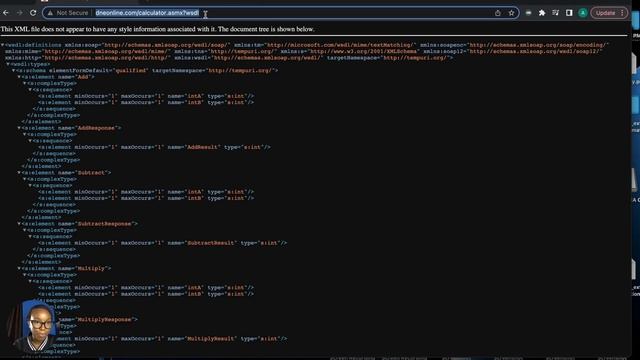
Task: Collapse the element name="Subtract" node
Action: (19, 173)
